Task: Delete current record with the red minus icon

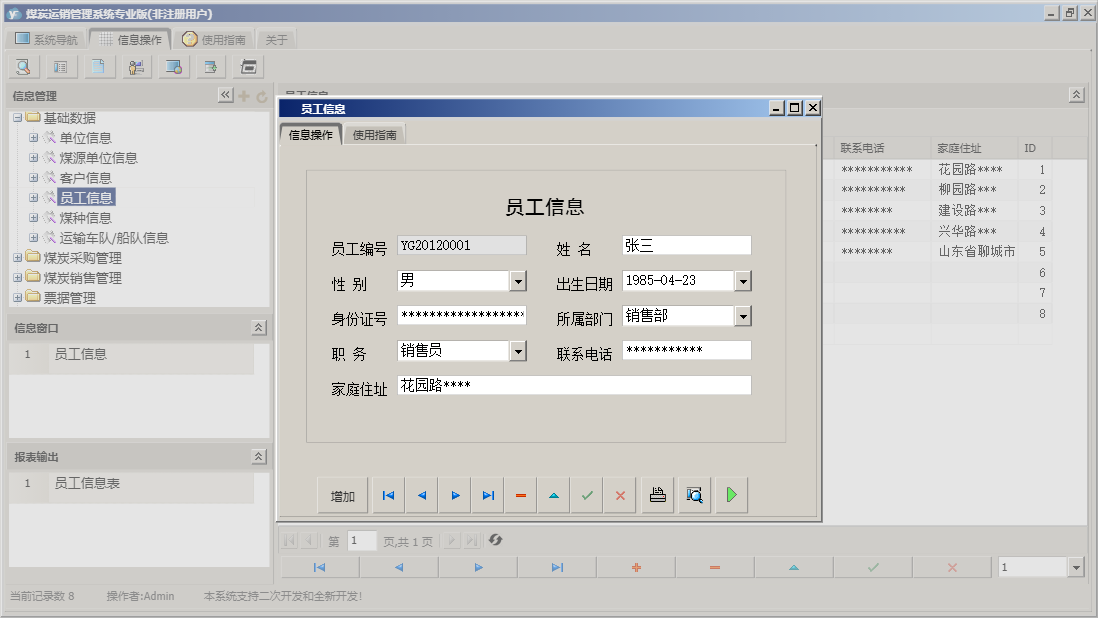Action: point(520,494)
